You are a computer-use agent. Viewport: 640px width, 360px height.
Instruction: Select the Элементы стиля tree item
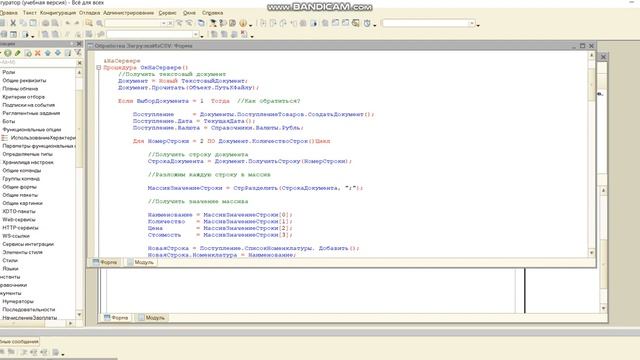click(x=22, y=252)
